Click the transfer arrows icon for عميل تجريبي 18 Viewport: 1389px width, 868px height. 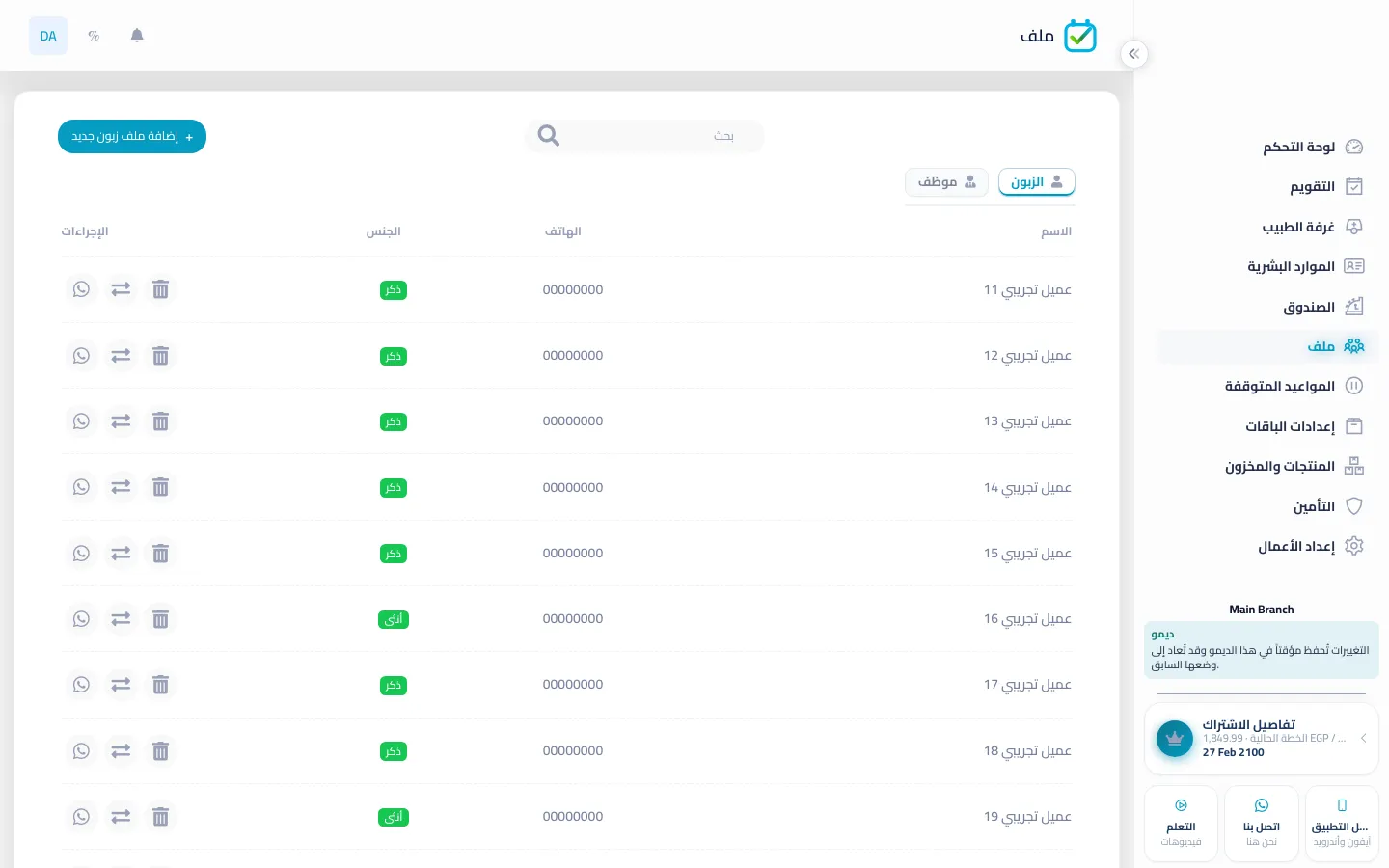pyautogui.click(x=121, y=750)
